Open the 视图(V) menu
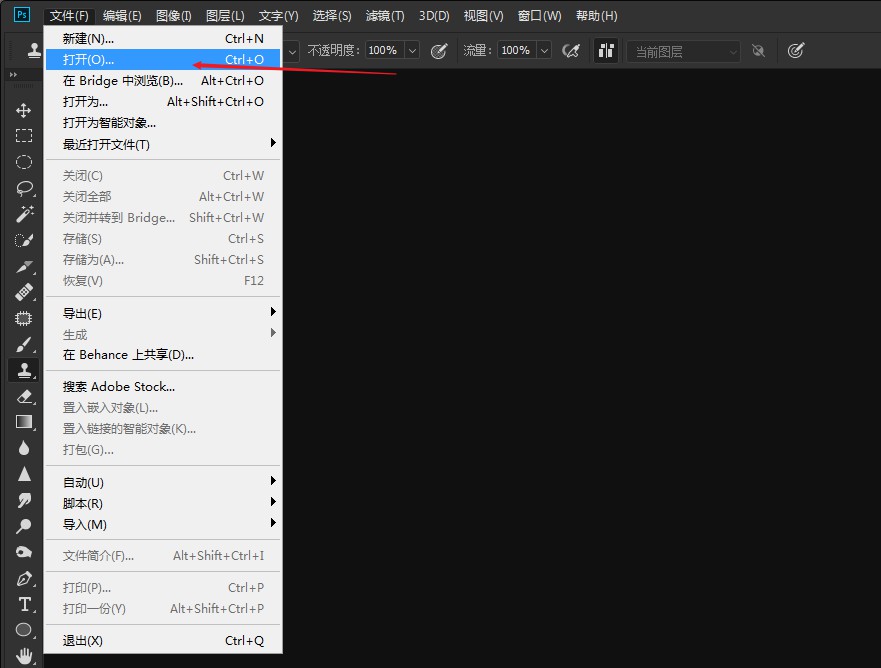The width and height of the screenshot is (881, 668). (483, 16)
